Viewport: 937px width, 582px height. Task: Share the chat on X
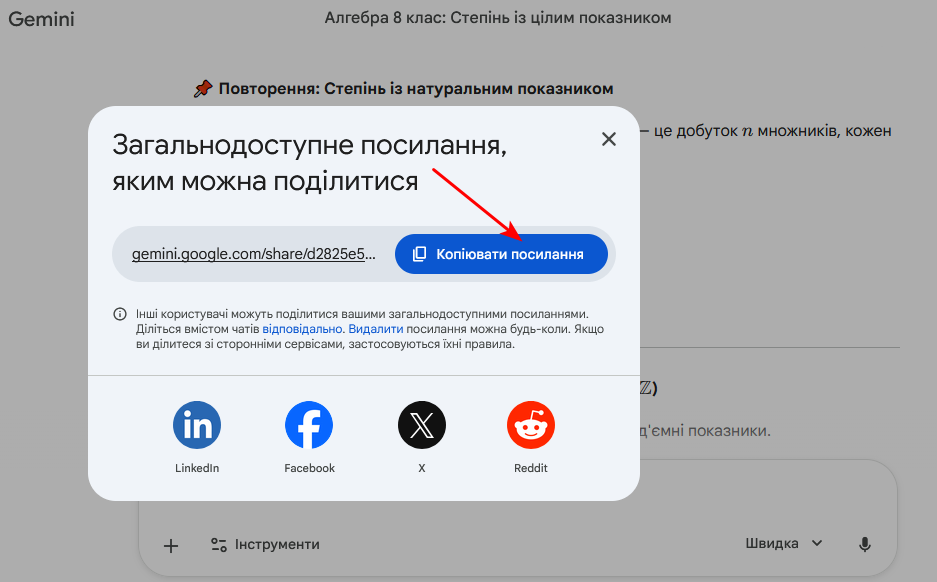tap(421, 426)
